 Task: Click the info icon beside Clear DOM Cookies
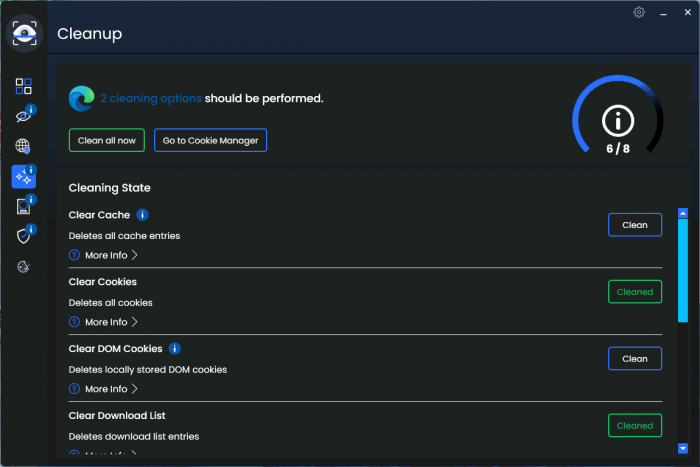pos(175,349)
